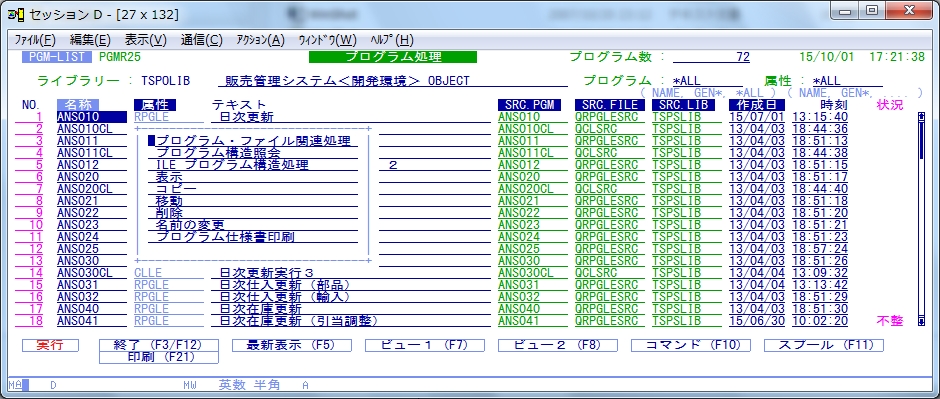Click creation date 15/07/01
The image size is (940, 399).
click(757, 117)
